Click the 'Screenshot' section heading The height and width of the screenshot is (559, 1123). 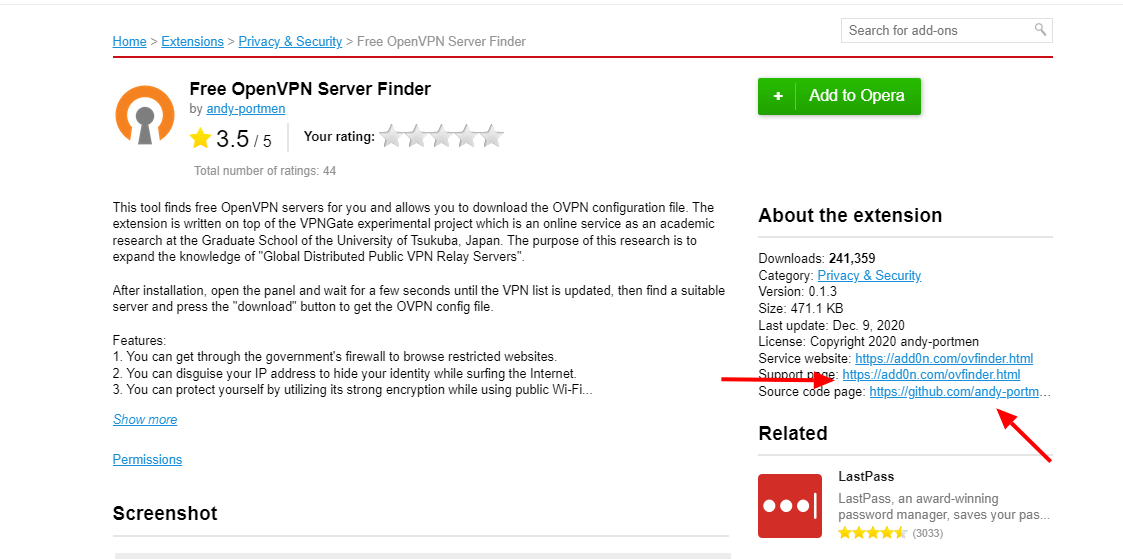[x=165, y=513]
